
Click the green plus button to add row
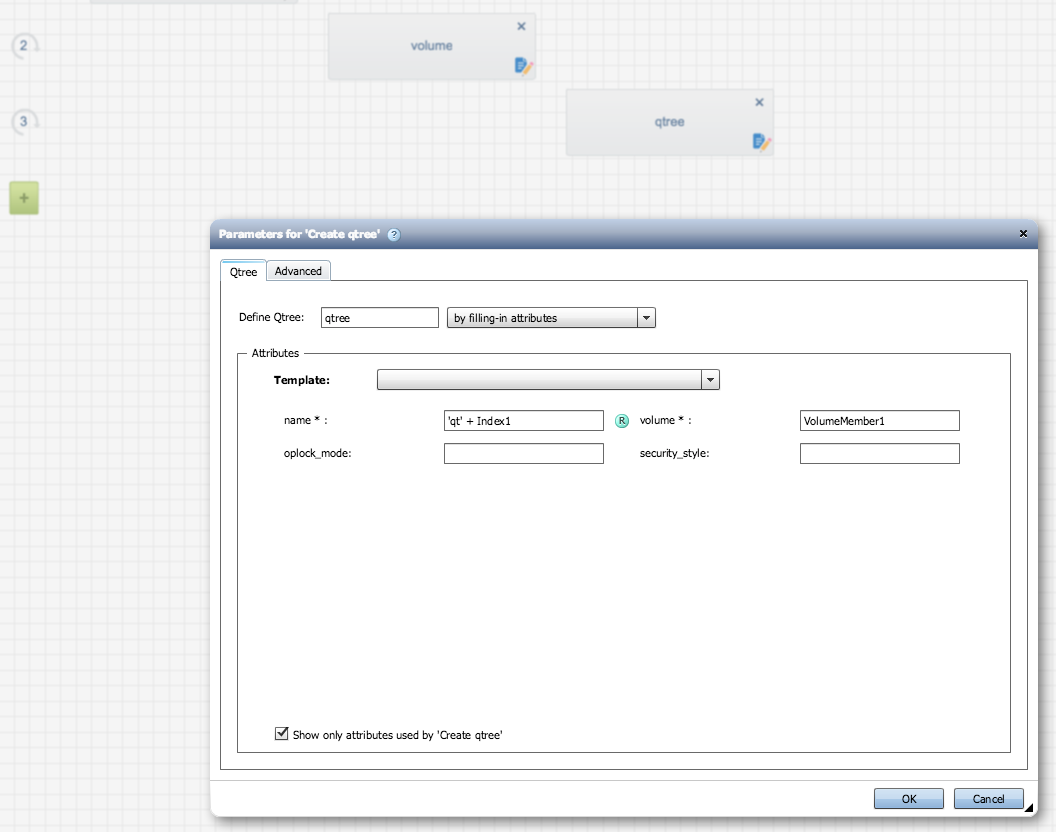[x=24, y=198]
